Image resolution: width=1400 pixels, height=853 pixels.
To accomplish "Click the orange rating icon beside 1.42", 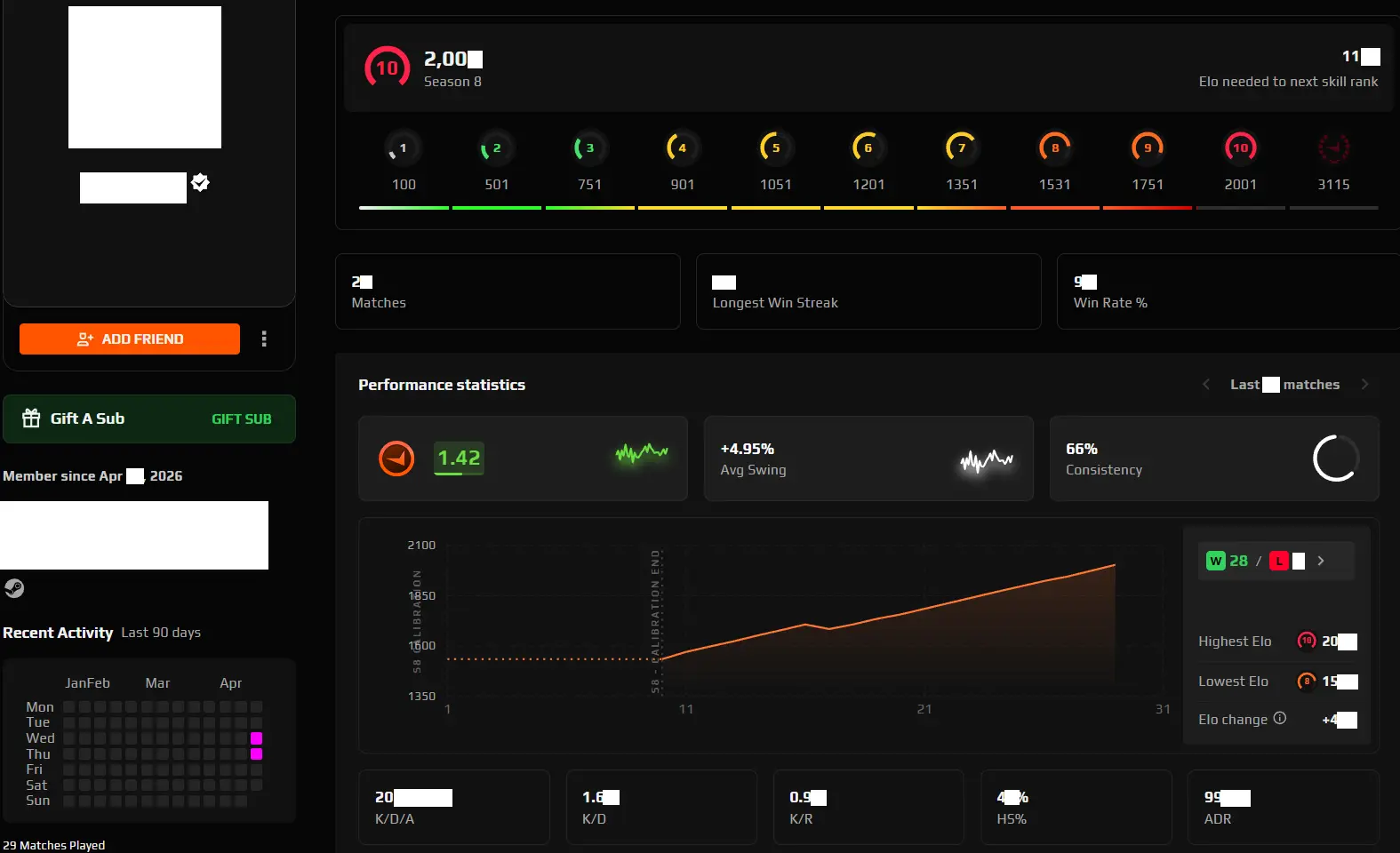I will coord(396,458).
